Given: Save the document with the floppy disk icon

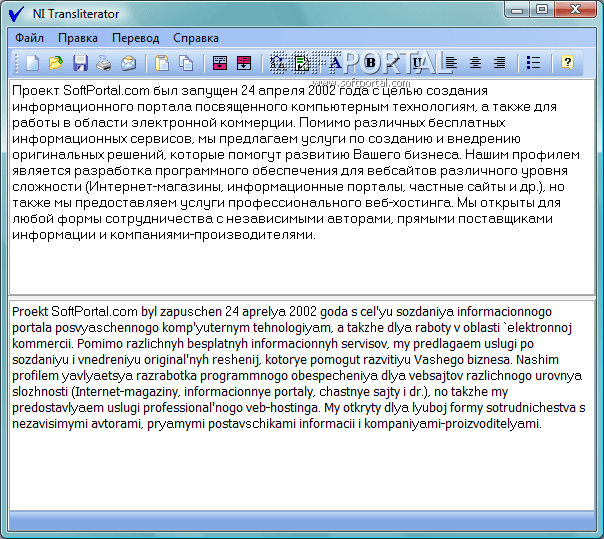Looking at the screenshot, I should click(80, 63).
